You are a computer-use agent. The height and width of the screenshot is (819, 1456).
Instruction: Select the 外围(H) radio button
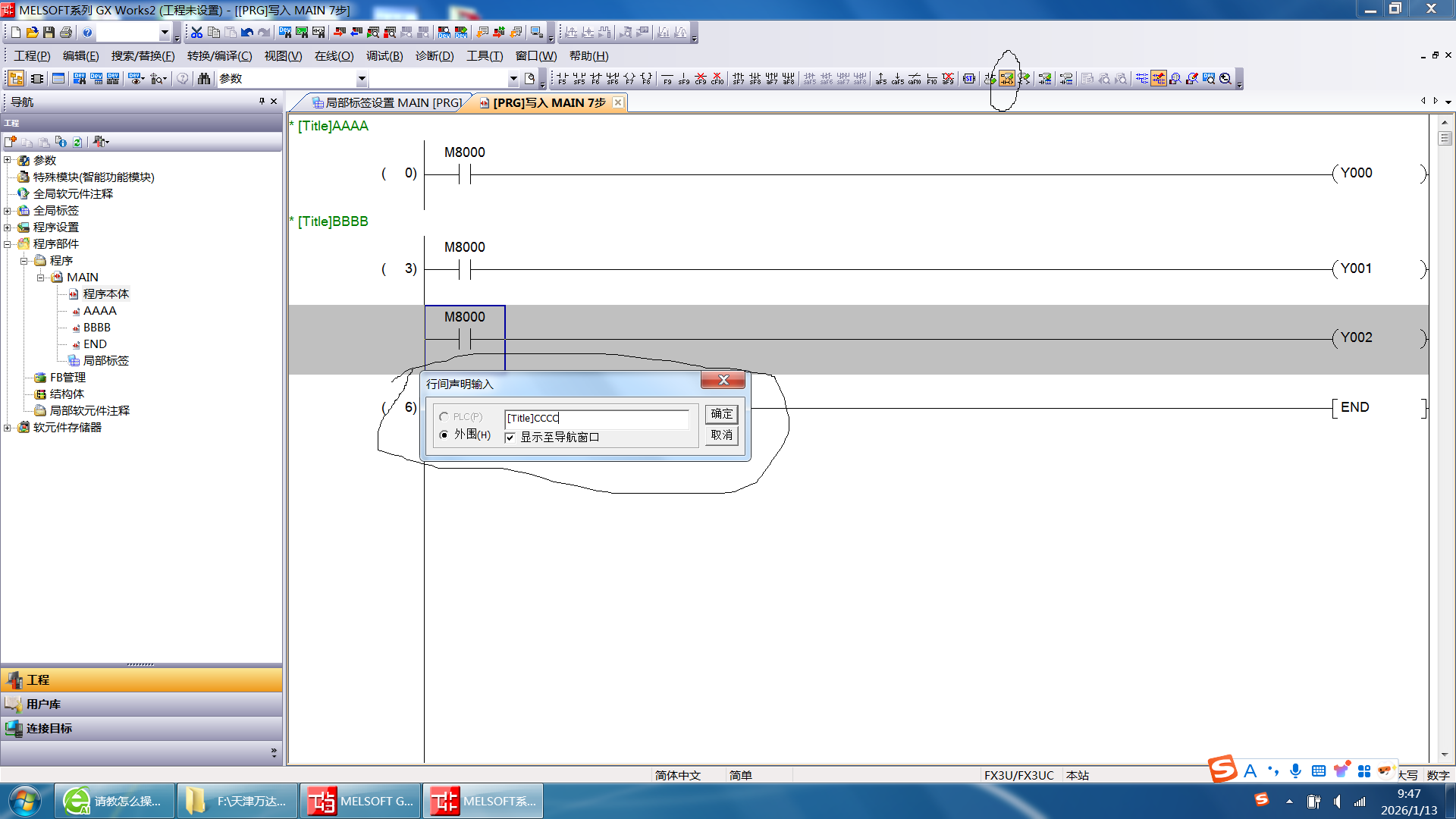click(x=444, y=435)
